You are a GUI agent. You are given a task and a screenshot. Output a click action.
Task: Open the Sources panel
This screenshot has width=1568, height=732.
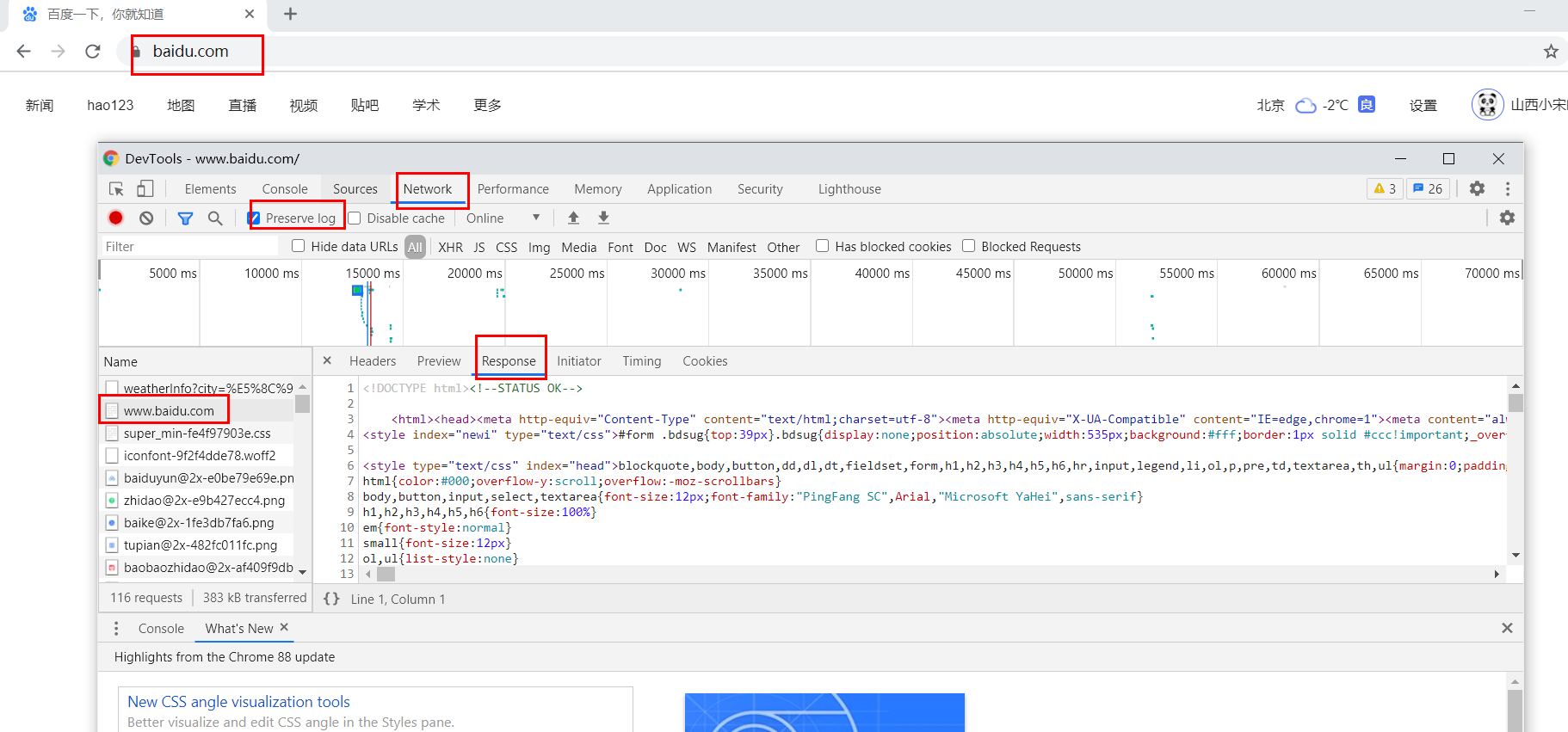point(355,189)
